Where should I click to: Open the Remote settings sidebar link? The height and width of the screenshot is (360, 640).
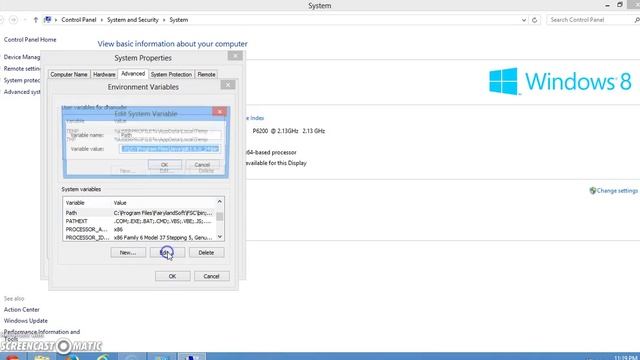pyautogui.click(x=22, y=69)
